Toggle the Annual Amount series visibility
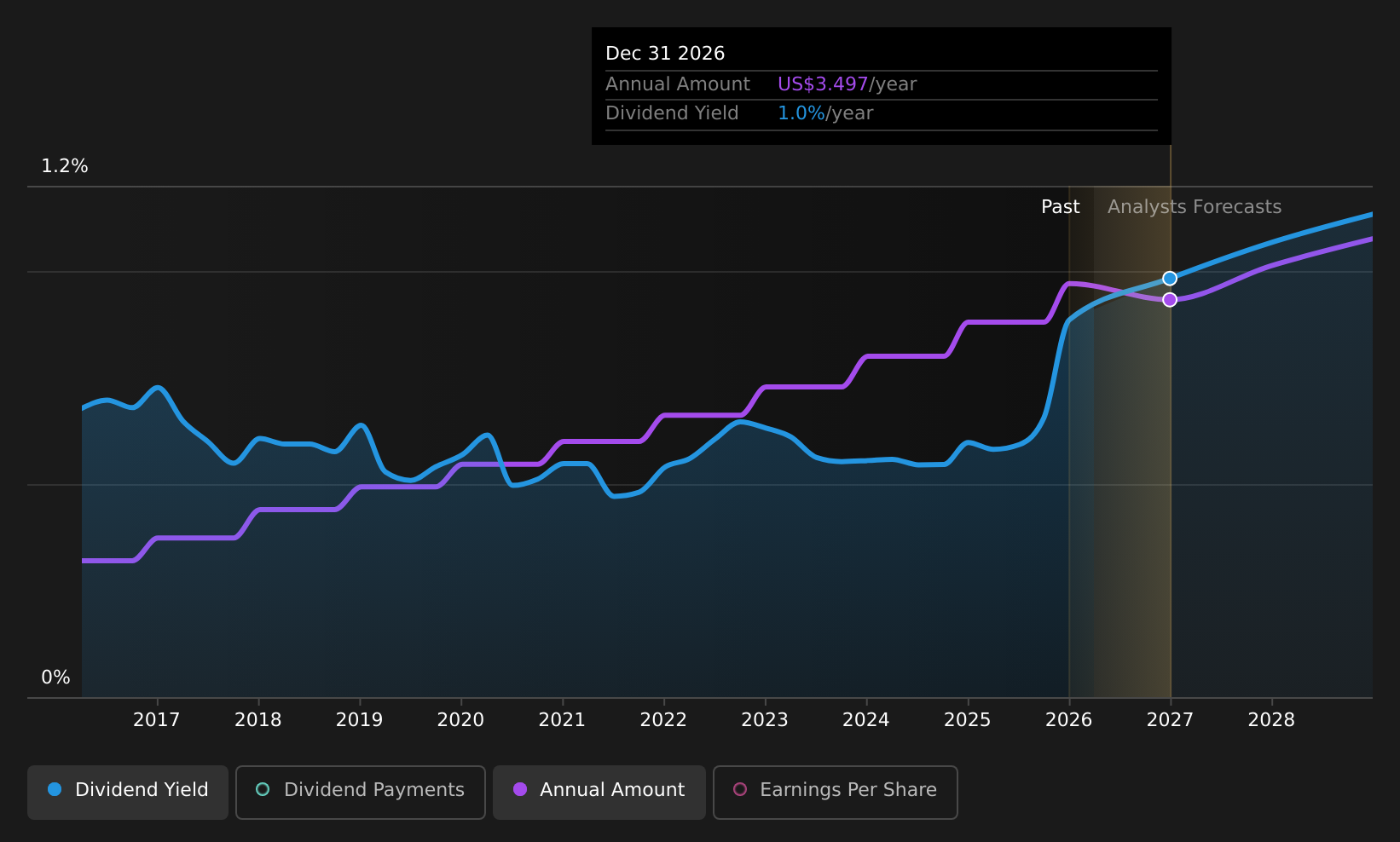The width and height of the screenshot is (1400, 842). pyautogui.click(x=599, y=790)
